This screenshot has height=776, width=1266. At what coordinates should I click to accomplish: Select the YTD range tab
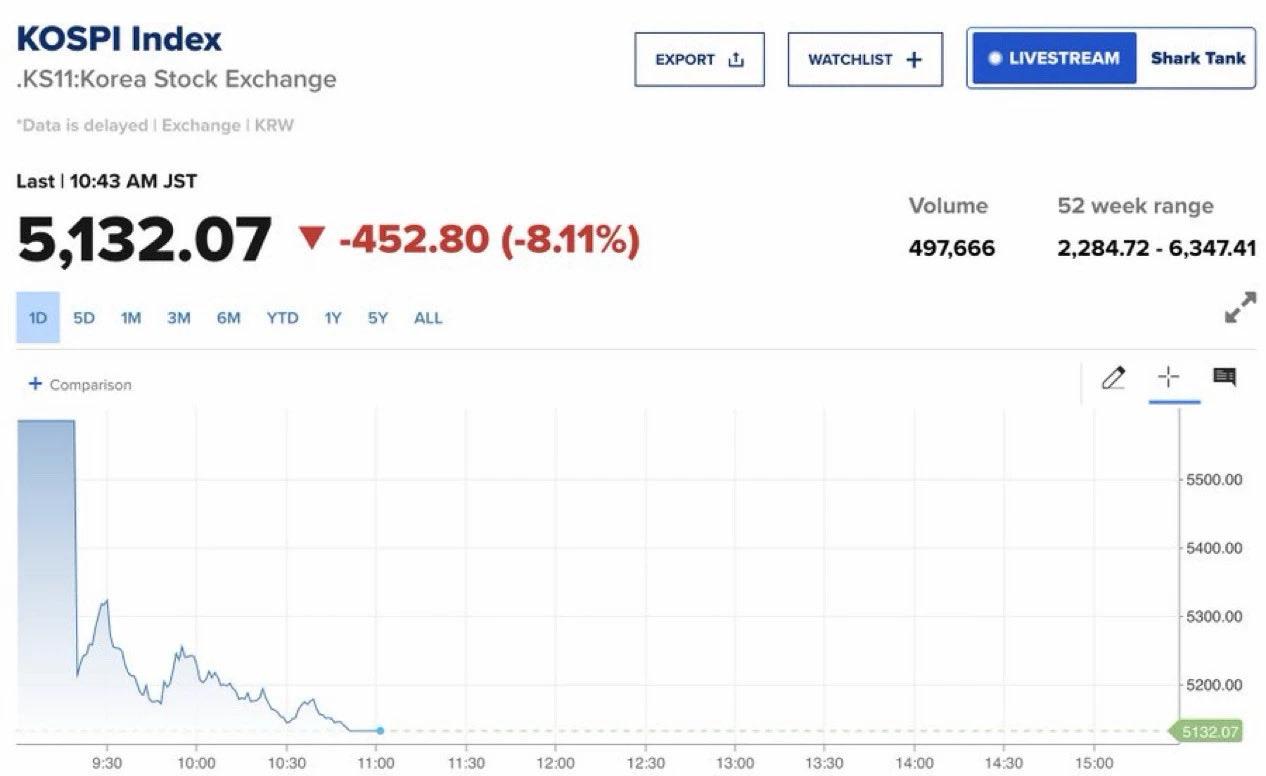[282, 317]
